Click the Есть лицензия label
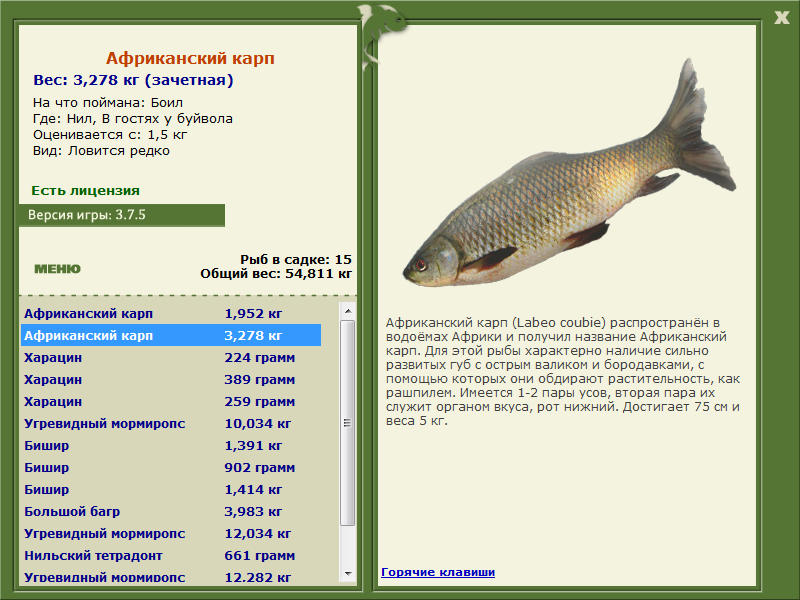 tap(85, 190)
